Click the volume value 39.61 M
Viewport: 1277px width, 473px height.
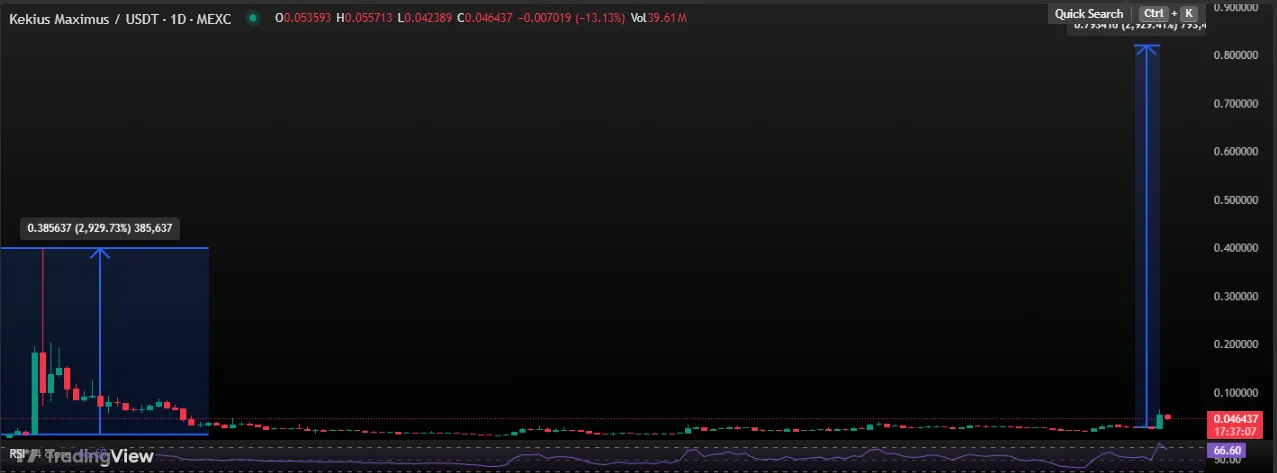(x=667, y=17)
